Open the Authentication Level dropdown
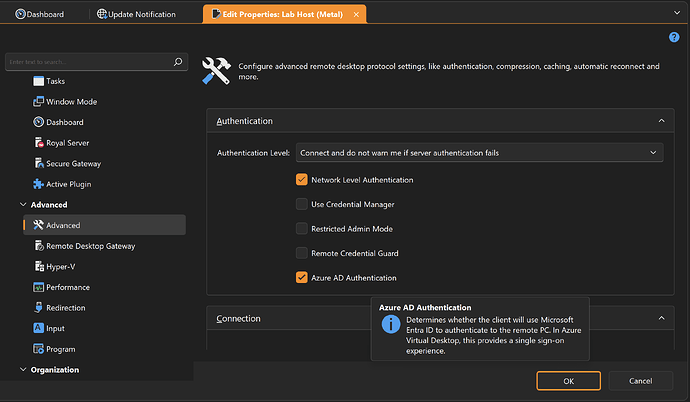Screen dimensions: 690x402 pos(479,152)
